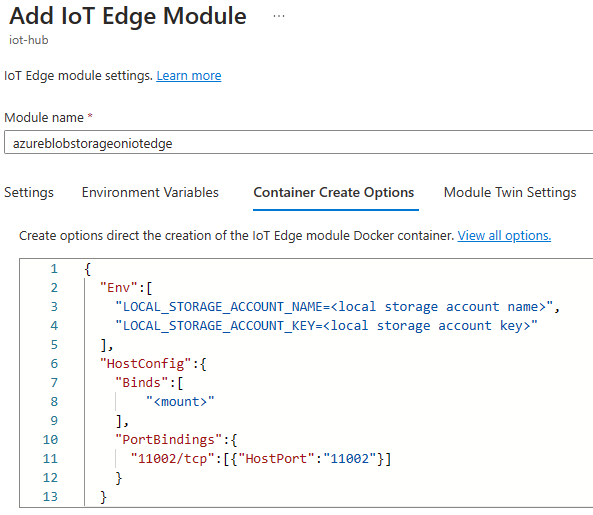Click the LOCAL_STORAGE_ACCOUNT_NAME line in editor

(x=337, y=307)
